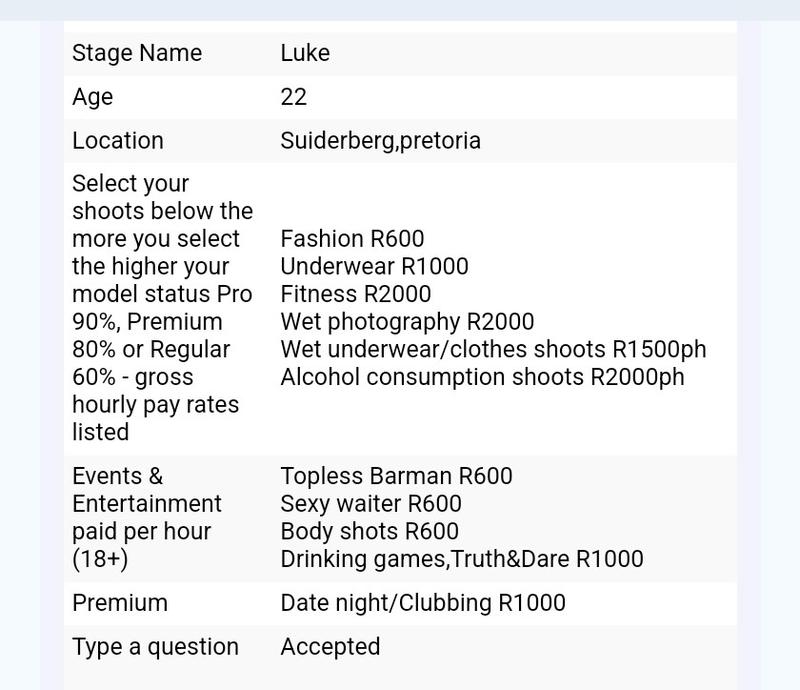This screenshot has width=800, height=690.
Task: Select the Underwear R1000 entry
Action: coord(374,266)
